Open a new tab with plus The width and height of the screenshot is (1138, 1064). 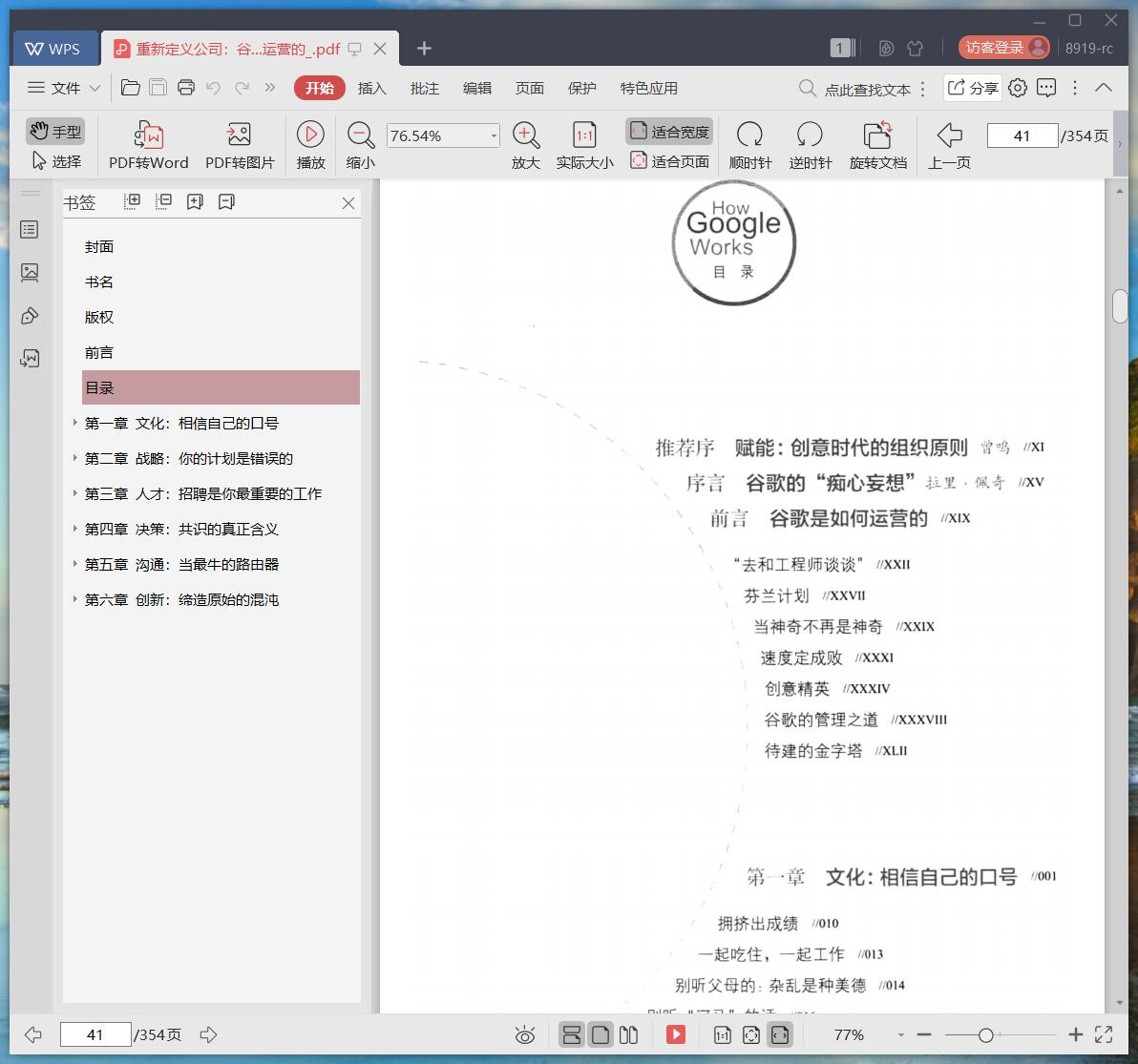425,49
